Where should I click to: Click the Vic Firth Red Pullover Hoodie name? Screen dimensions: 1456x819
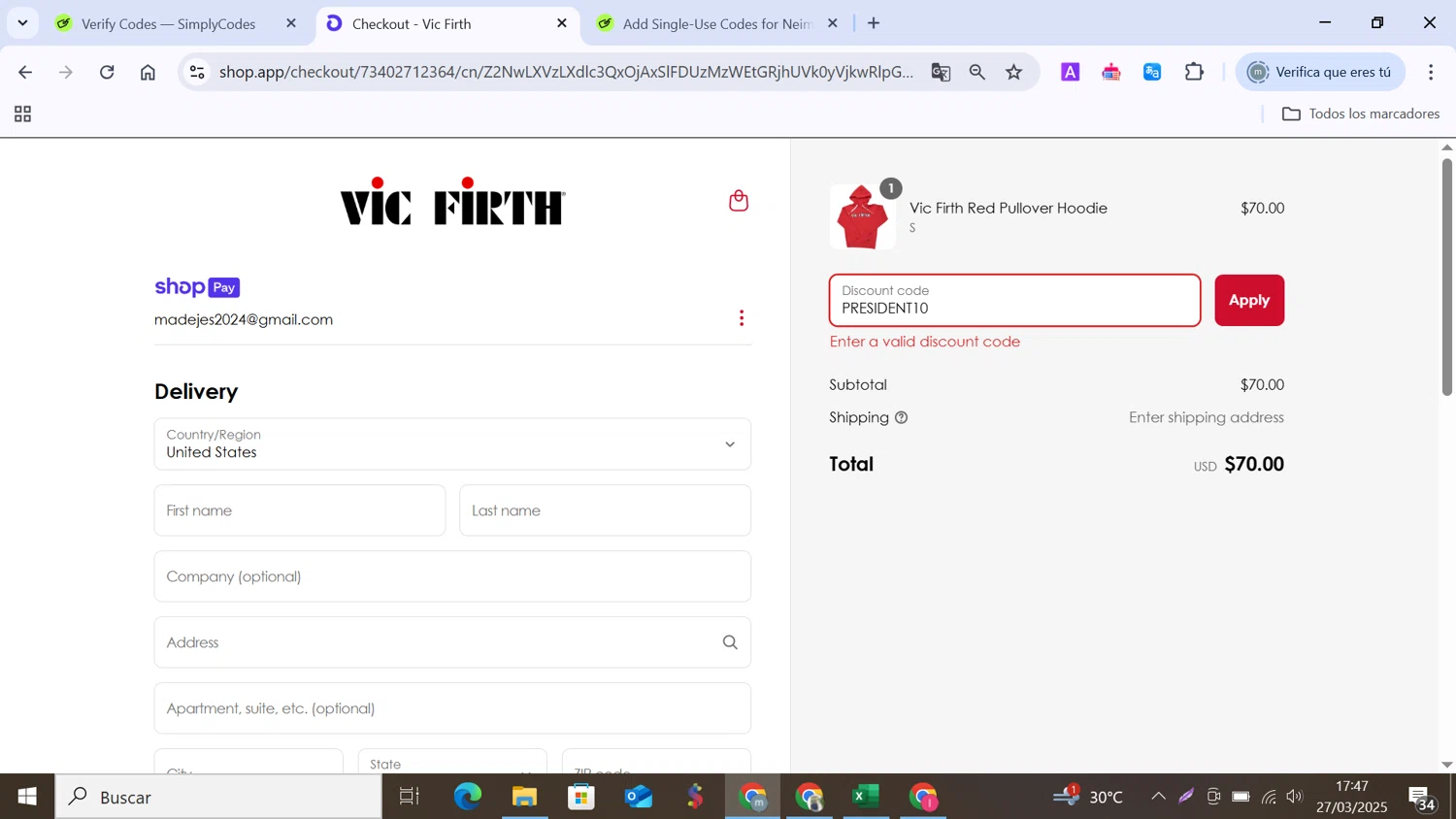pos(1009,208)
